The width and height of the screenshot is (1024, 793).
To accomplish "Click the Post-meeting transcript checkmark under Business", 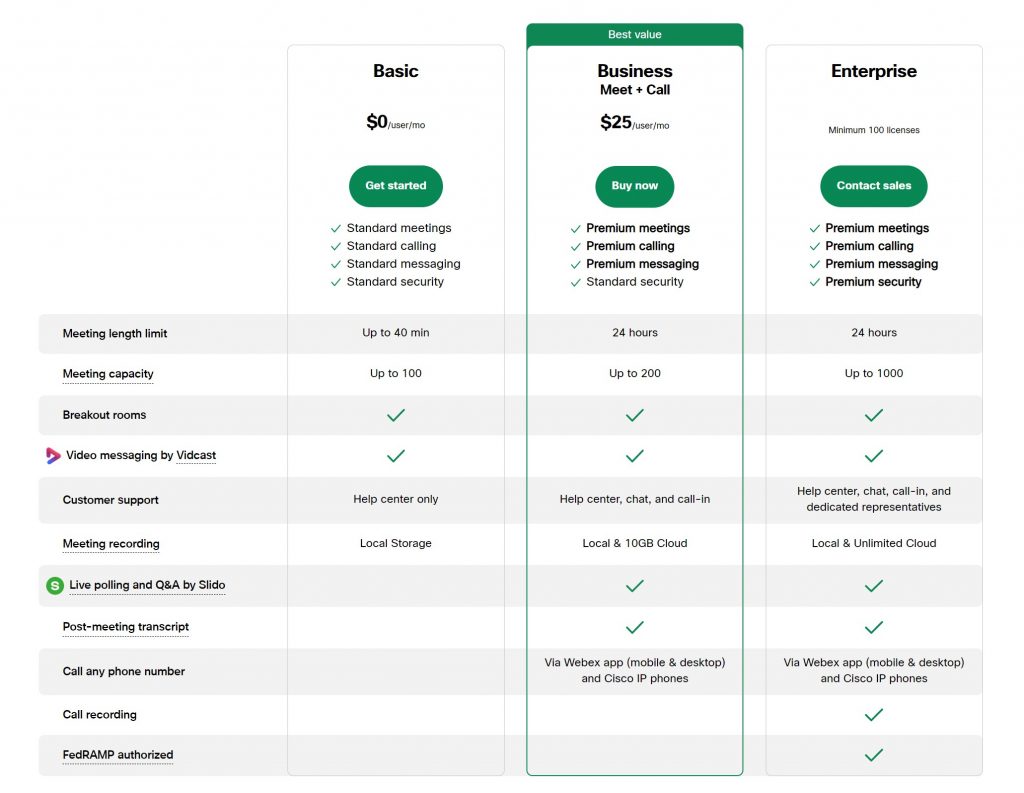I will pyautogui.click(x=634, y=628).
